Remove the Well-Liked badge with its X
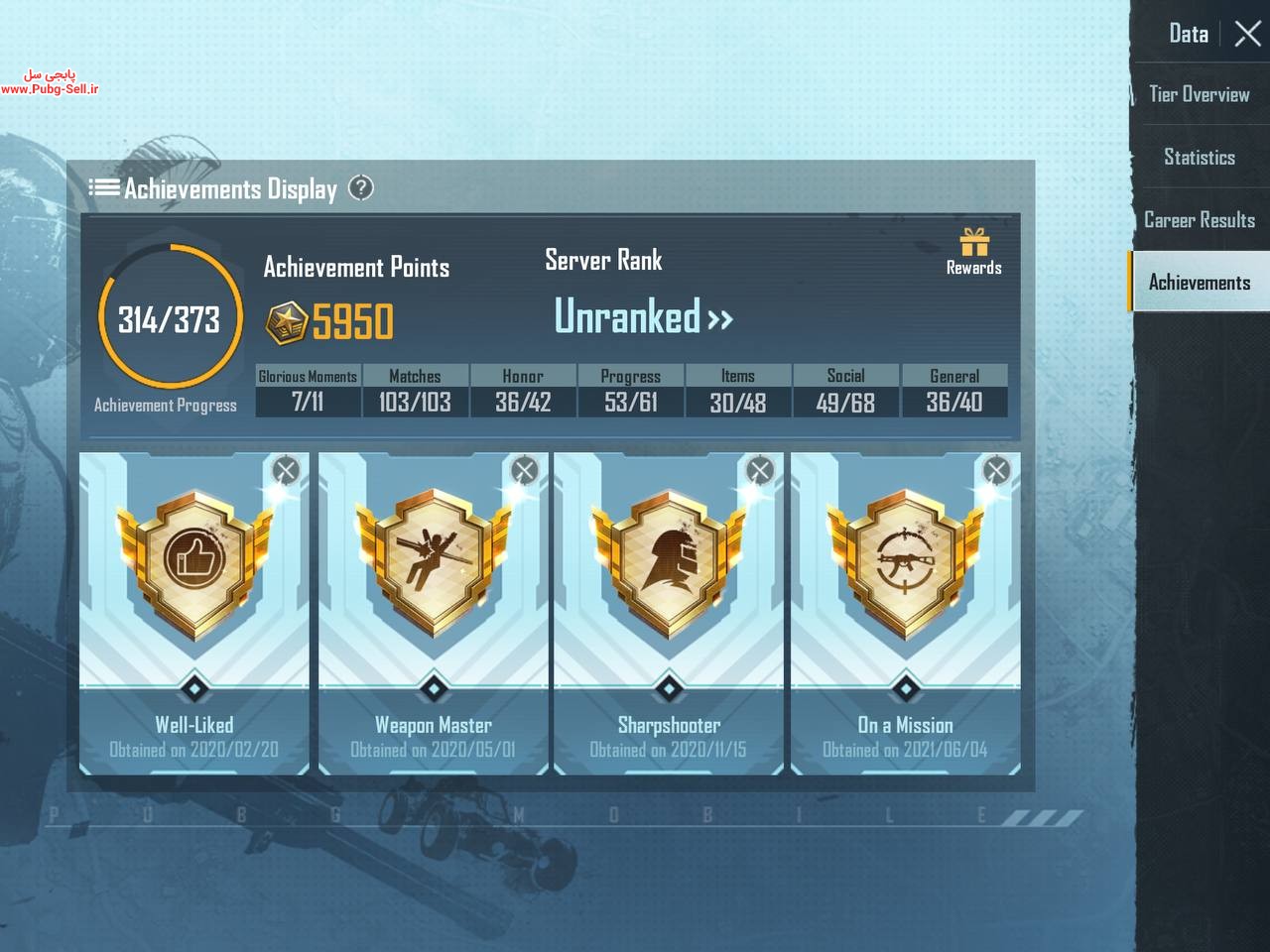 click(286, 470)
